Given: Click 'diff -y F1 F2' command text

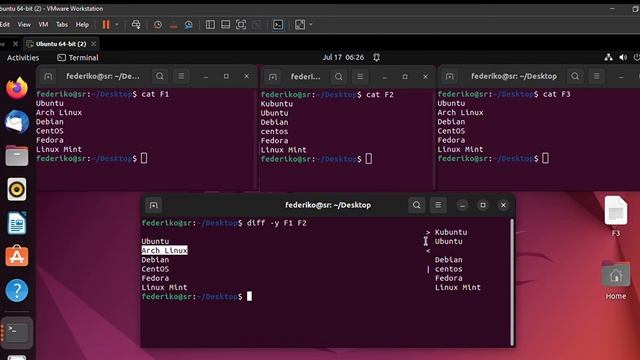Looking at the screenshot, I should point(277,223).
